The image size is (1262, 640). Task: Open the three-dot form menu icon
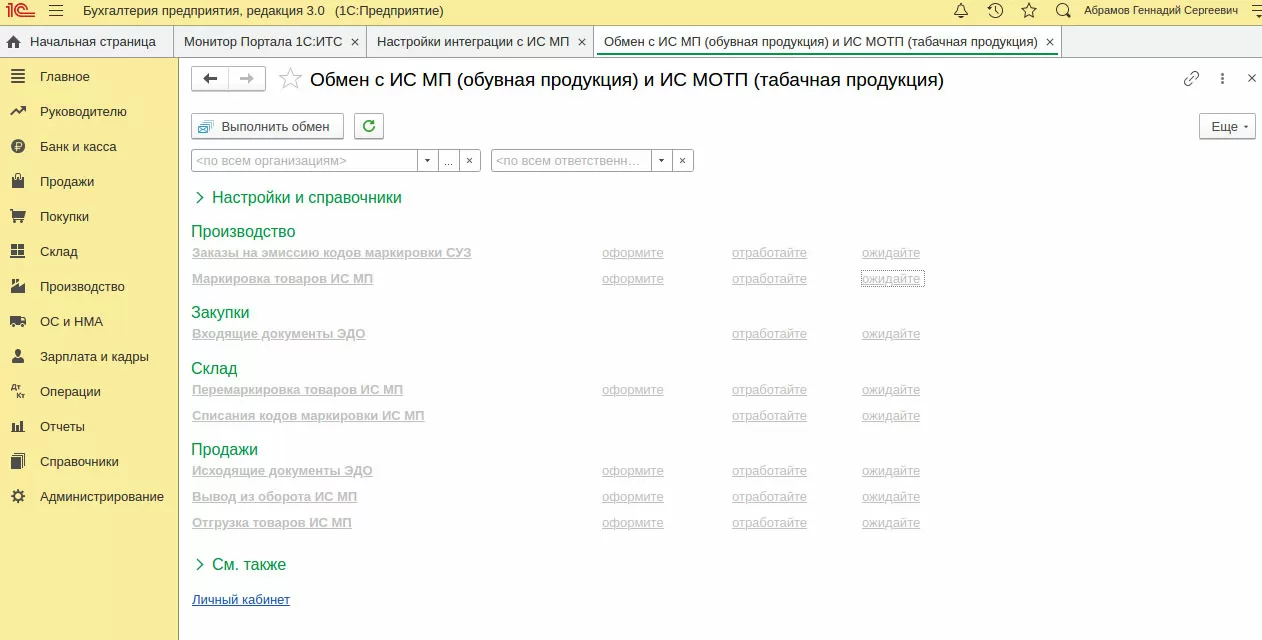tap(1222, 78)
